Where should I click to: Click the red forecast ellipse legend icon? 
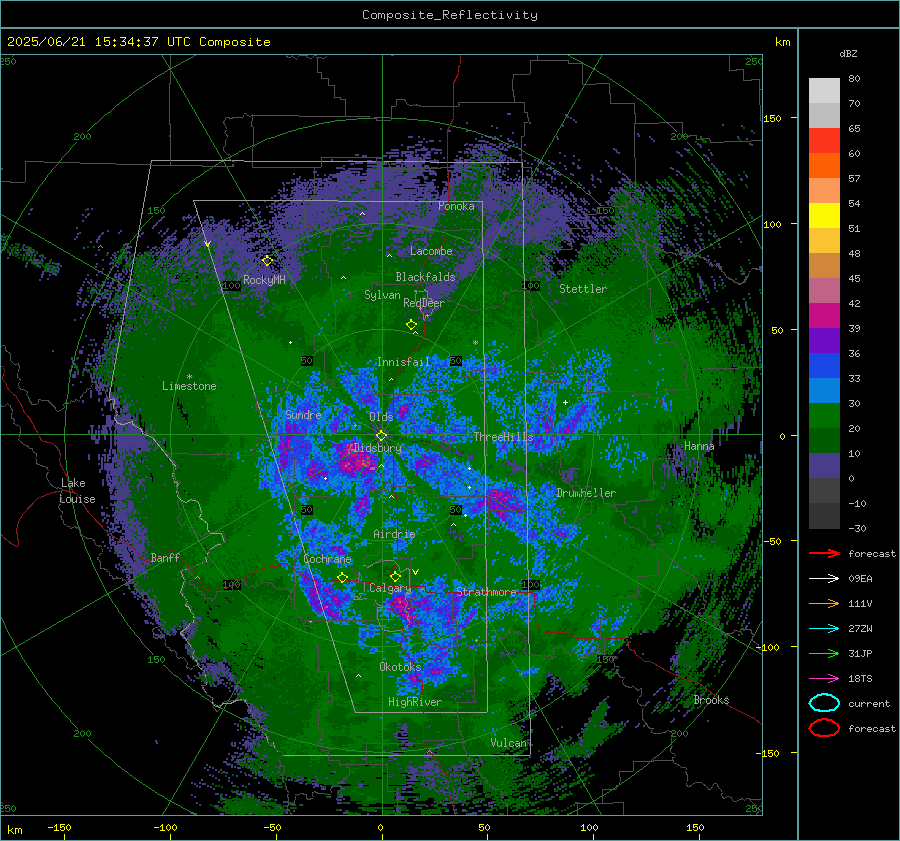pos(824,728)
